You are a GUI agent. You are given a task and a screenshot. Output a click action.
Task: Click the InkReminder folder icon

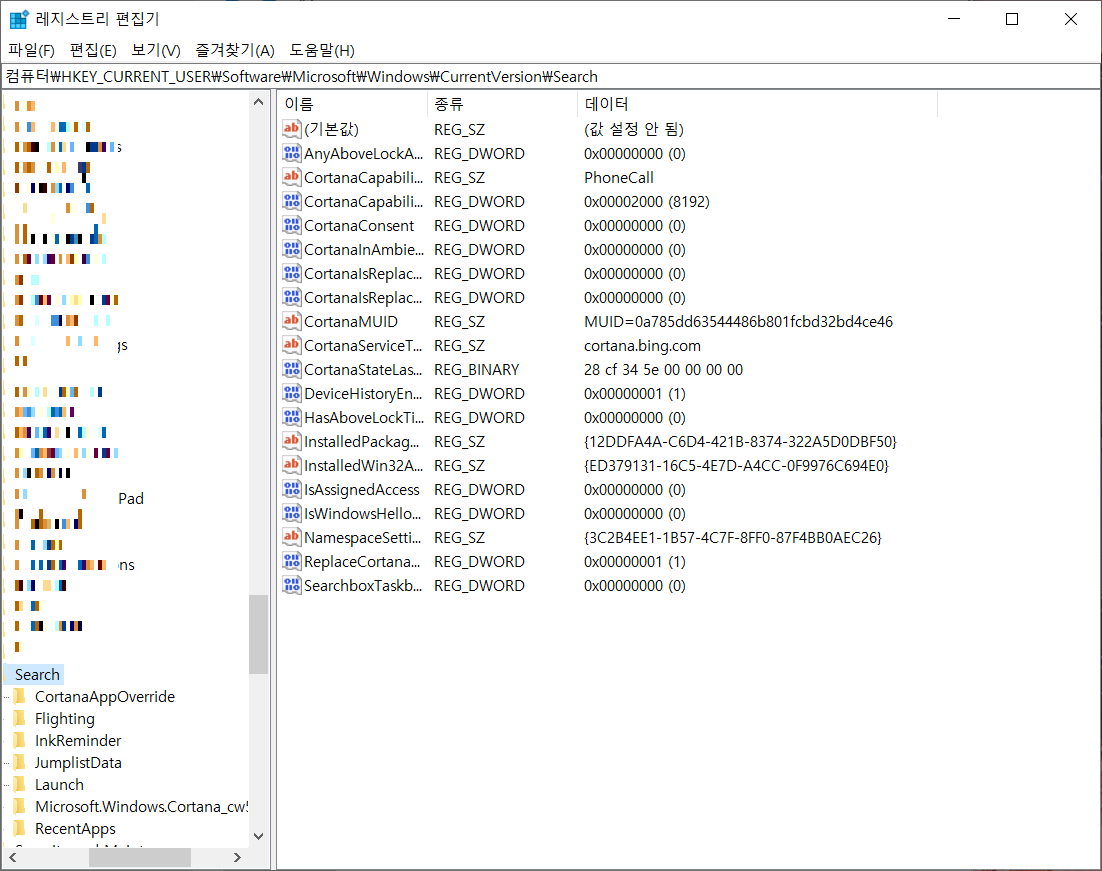pyautogui.click(x=20, y=740)
